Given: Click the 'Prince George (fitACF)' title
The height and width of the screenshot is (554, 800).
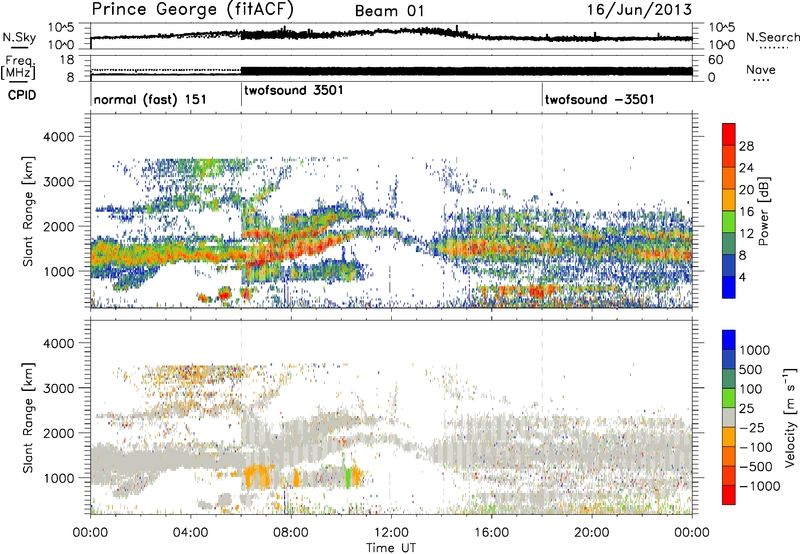Looking at the screenshot, I should coord(192,10).
